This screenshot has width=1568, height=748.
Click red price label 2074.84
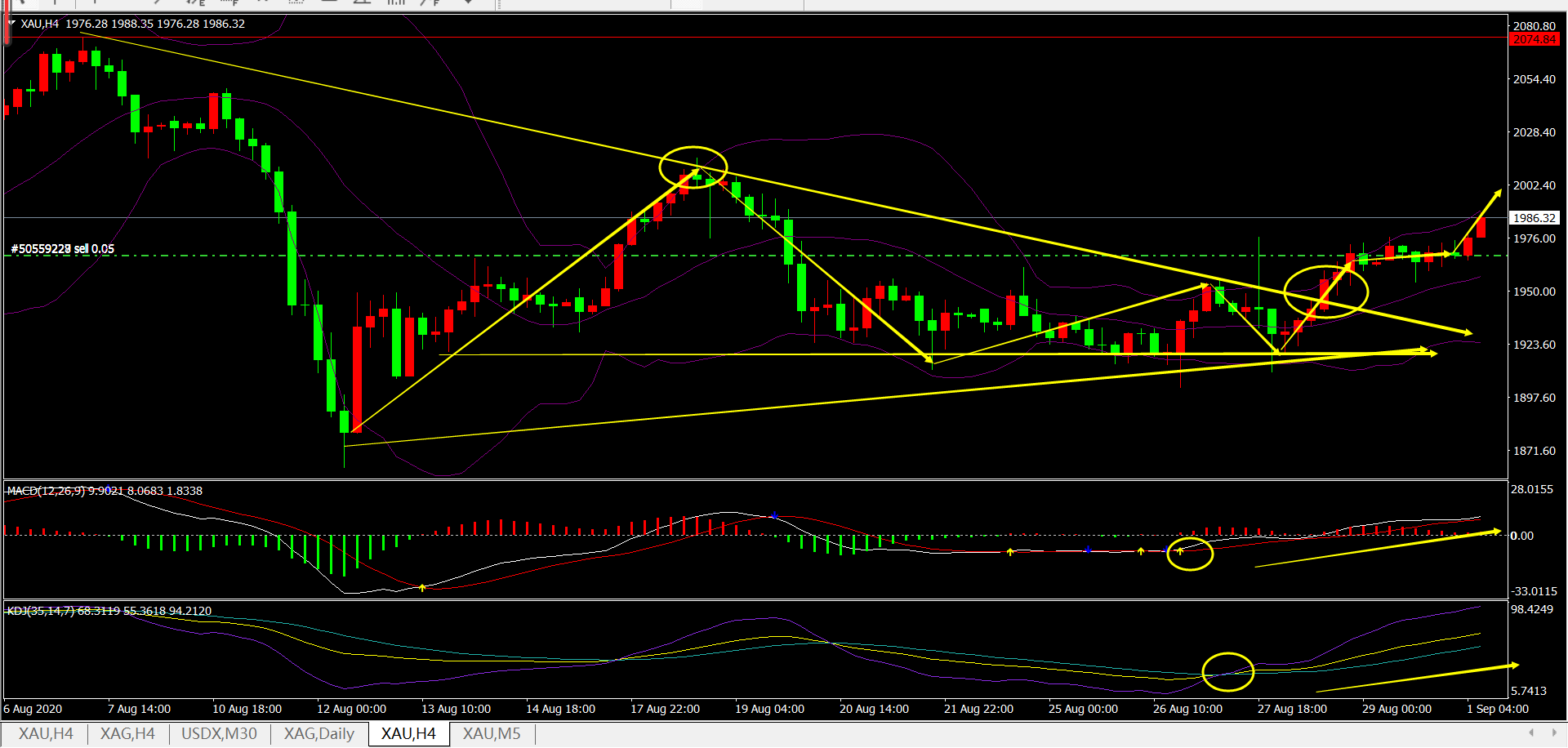(1534, 39)
